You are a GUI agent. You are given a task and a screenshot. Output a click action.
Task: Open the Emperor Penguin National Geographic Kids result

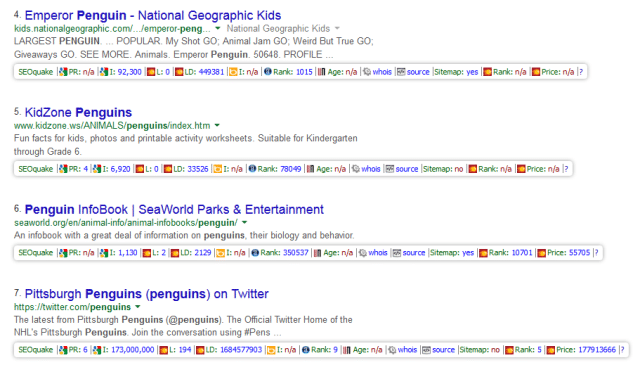click(153, 16)
